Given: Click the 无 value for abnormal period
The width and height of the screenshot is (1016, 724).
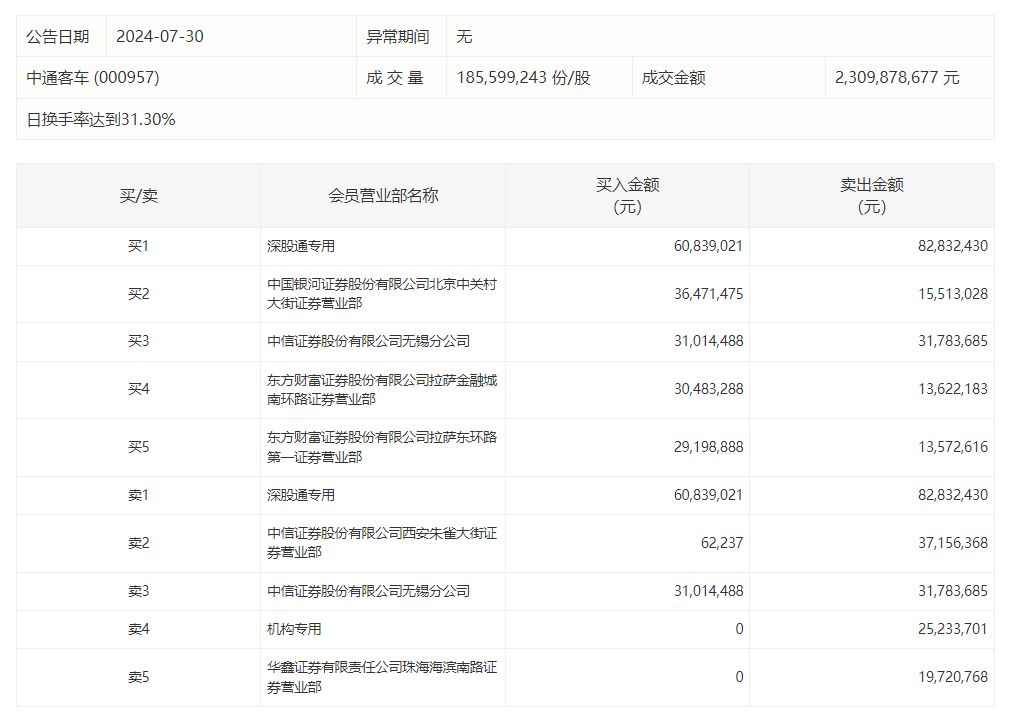Looking at the screenshot, I should pyautogui.click(x=464, y=36).
